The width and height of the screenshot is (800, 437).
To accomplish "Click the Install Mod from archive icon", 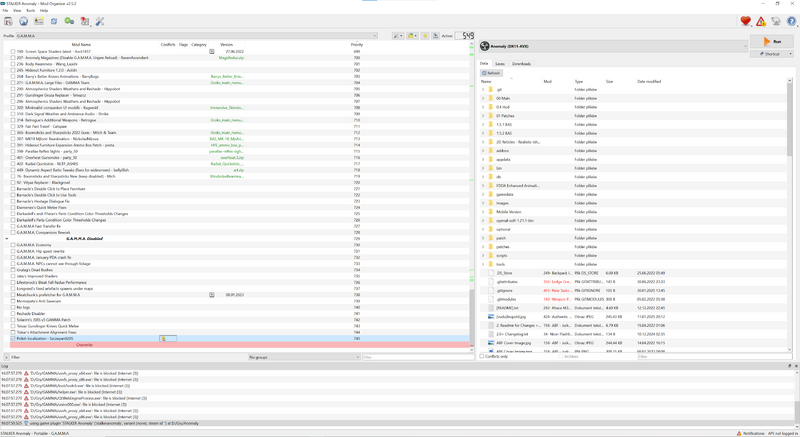I will point(9,21).
